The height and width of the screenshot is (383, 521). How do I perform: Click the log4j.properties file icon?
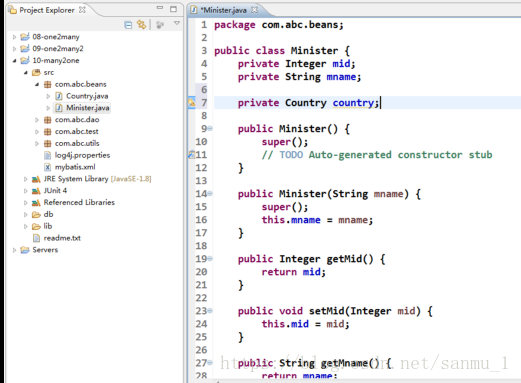click(48, 155)
